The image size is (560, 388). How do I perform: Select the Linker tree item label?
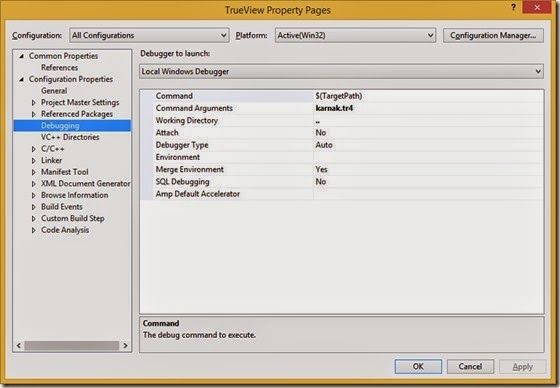click(x=51, y=160)
